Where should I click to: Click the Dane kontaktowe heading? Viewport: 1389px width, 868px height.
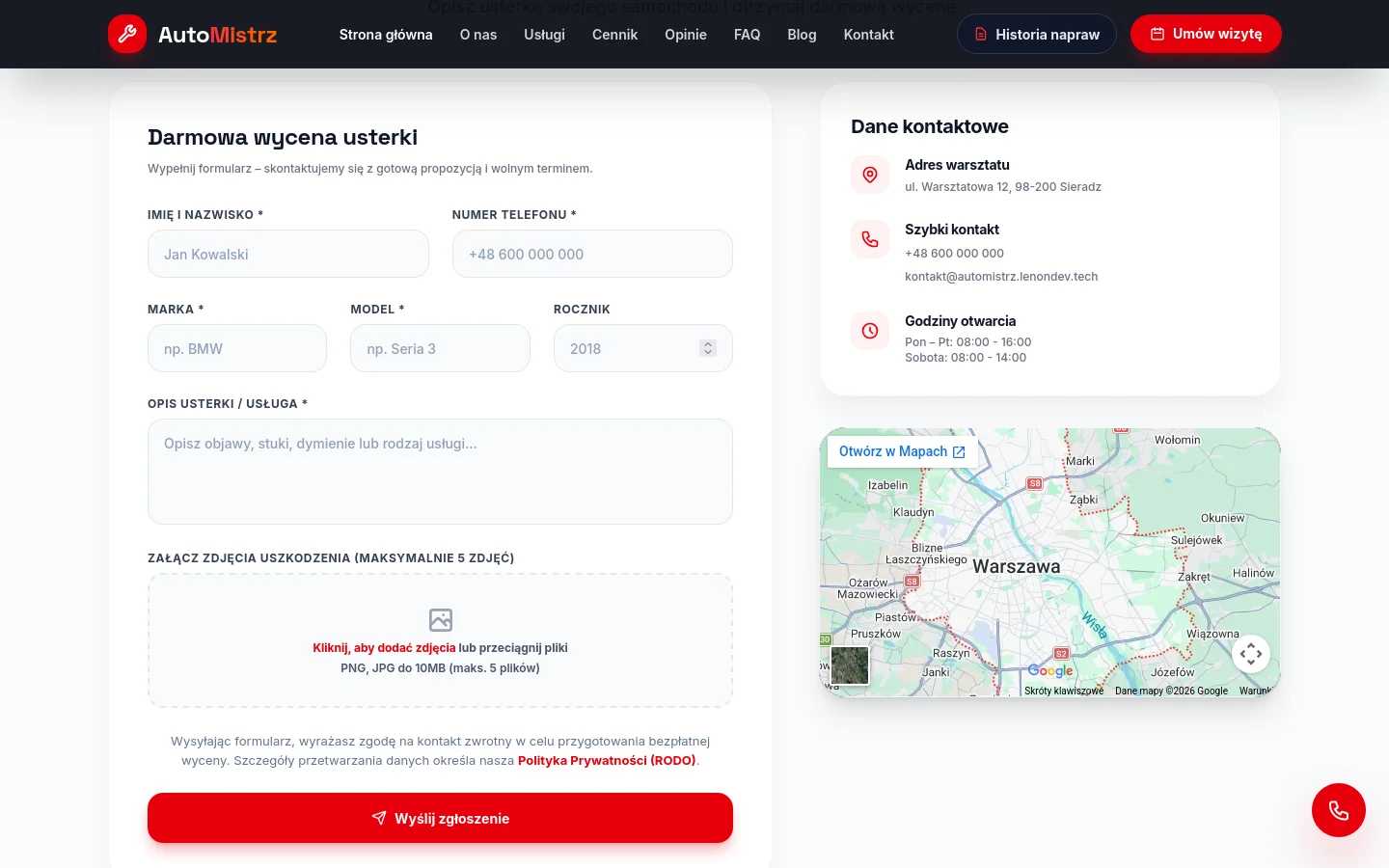[930, 126]
